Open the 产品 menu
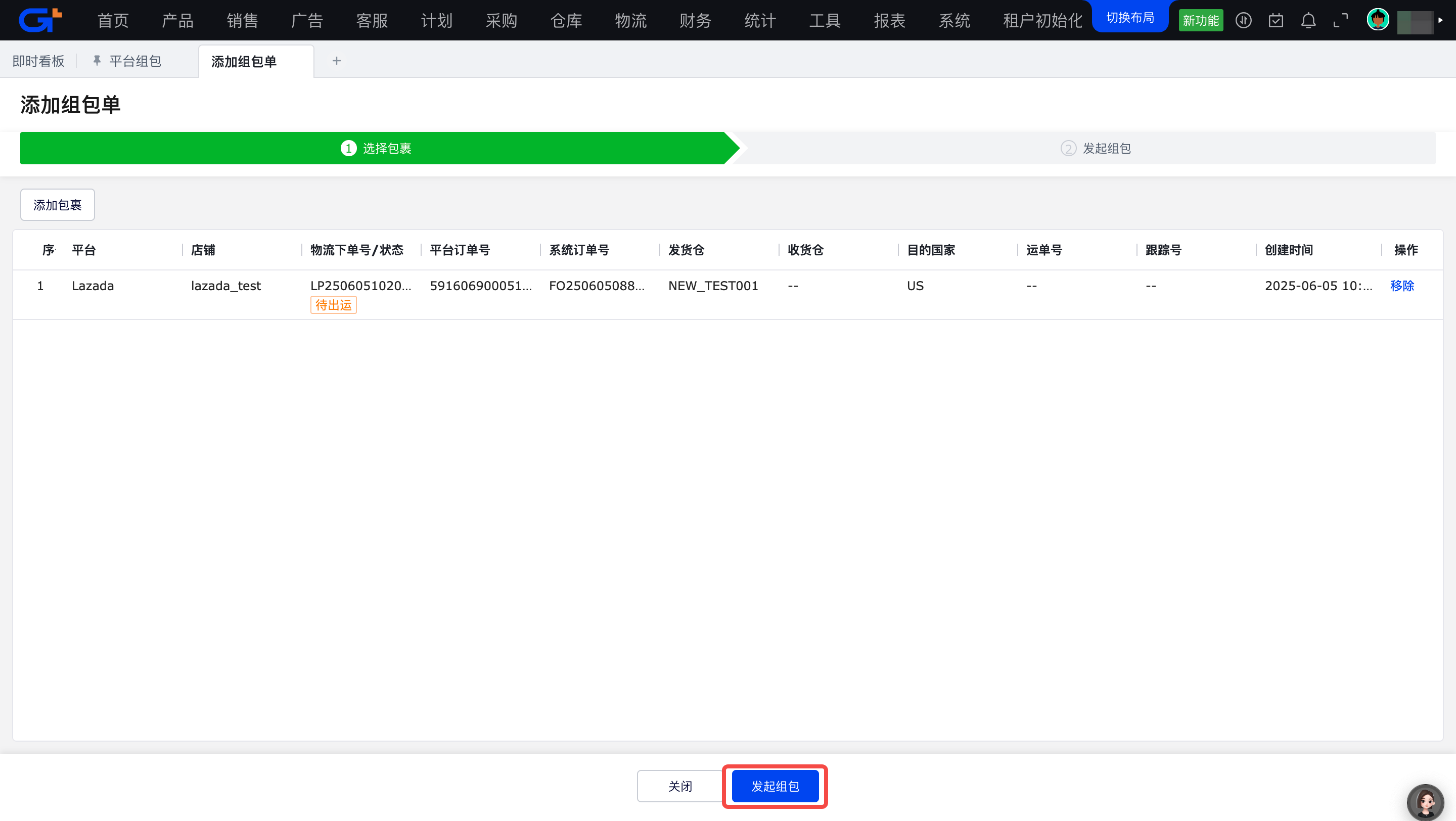The height and width of the screenshot is (821, 1456). click(x=177, y=20)
